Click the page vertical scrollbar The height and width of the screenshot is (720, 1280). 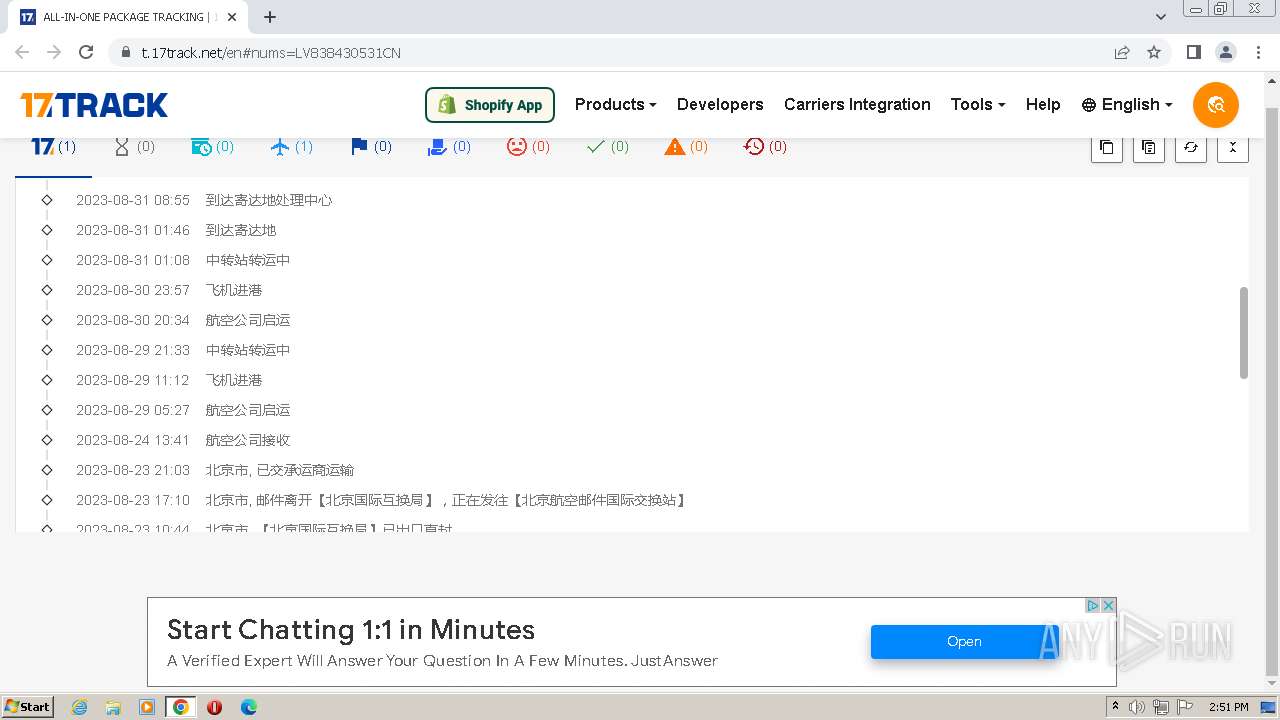pos(1272,390)
